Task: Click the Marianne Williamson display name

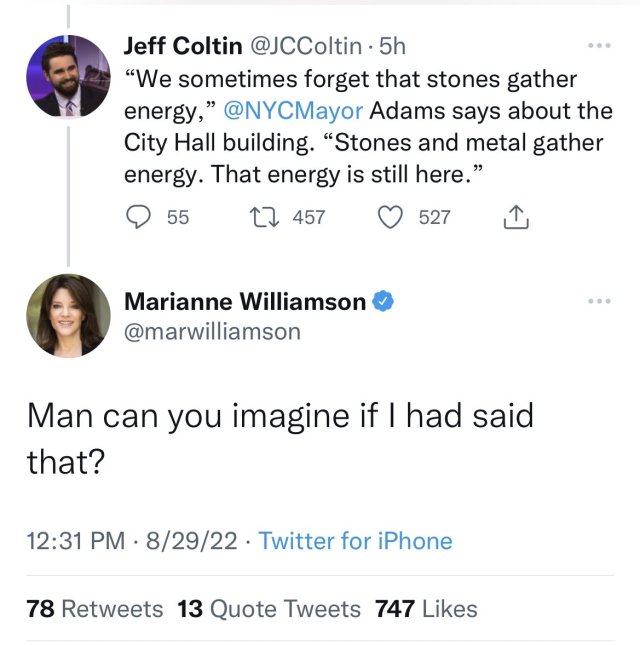Action: 244,301
